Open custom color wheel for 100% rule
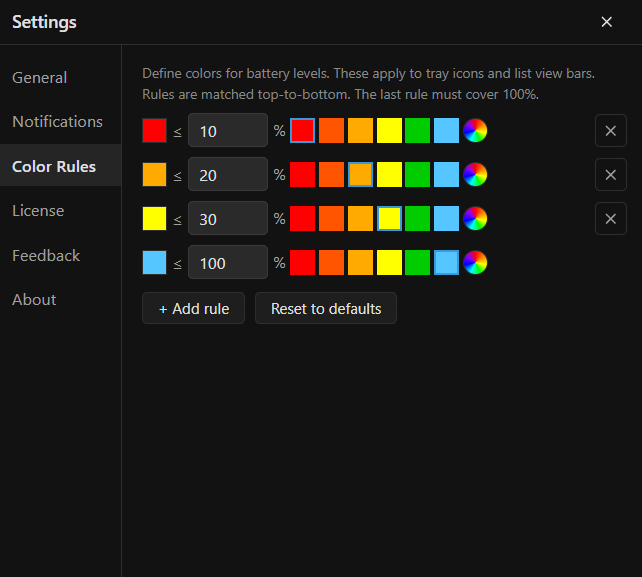Screen dimensions: 642x577 click(x=475, y=262)
